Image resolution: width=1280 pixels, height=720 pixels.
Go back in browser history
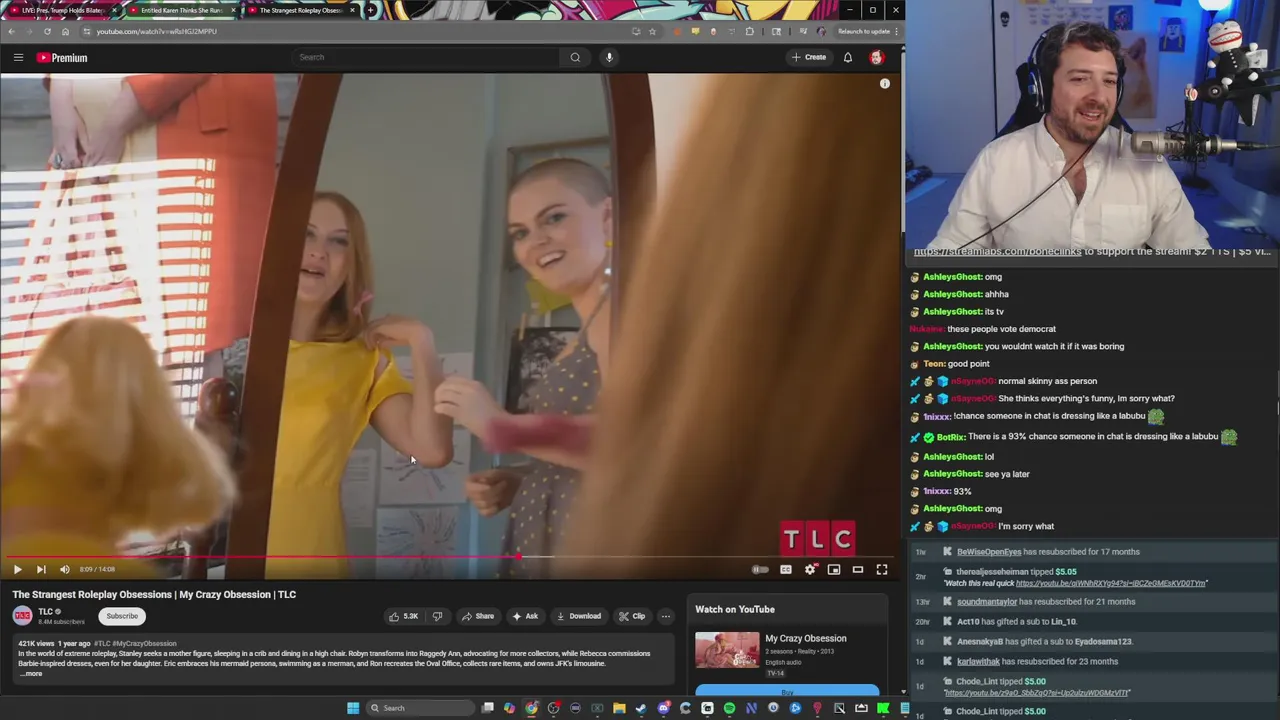click(x=11, y=31)
